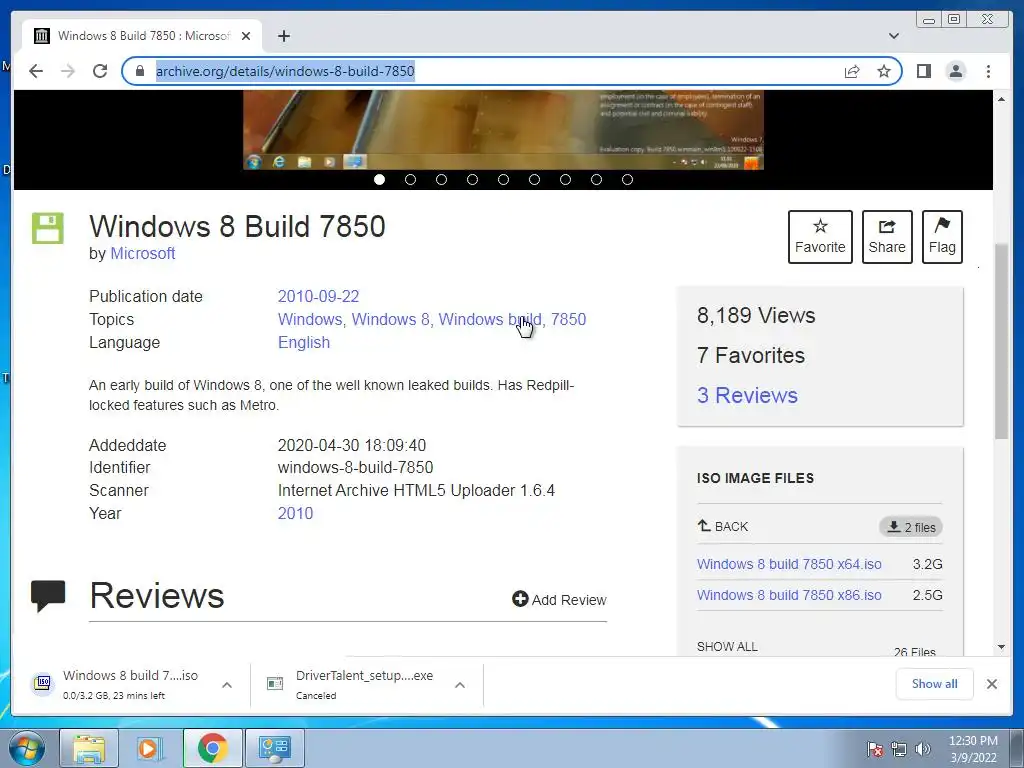Open the English language link
The image size is (1024, 768).
pos(304,342)
